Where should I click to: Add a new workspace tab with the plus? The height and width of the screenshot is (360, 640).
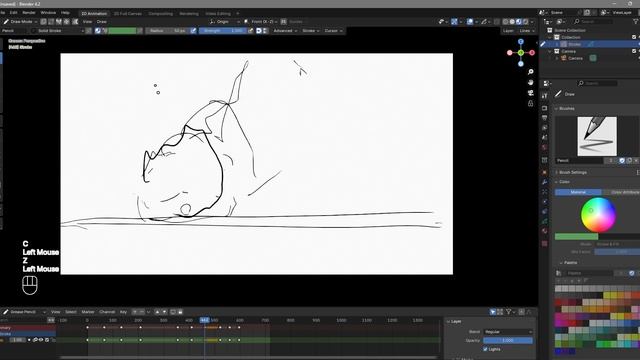click(x=238, y=13)
